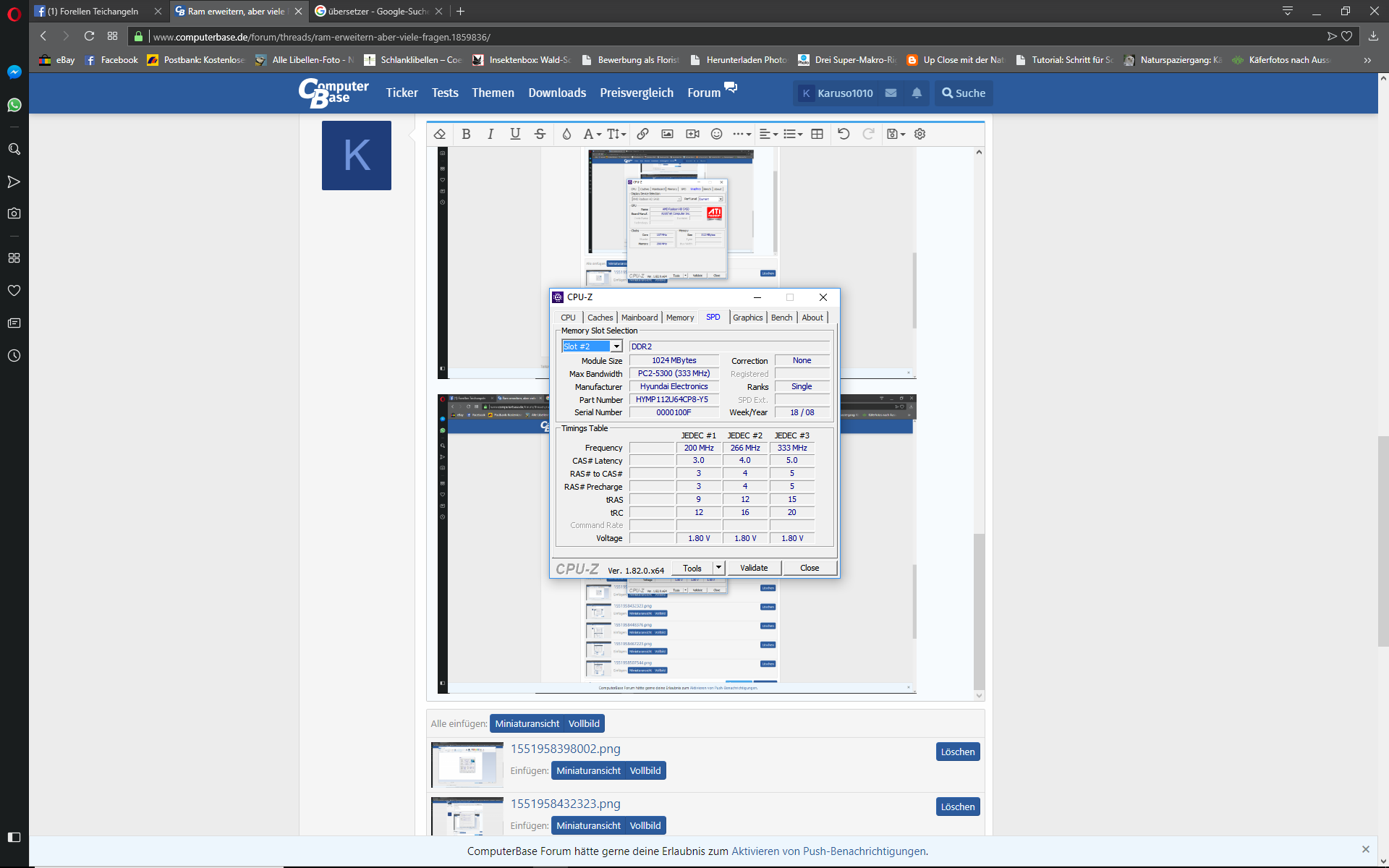The height and width of the screenshot is (868, 1389).
Task: Open the Preisvergleich menu item
Action: (636, 93)
